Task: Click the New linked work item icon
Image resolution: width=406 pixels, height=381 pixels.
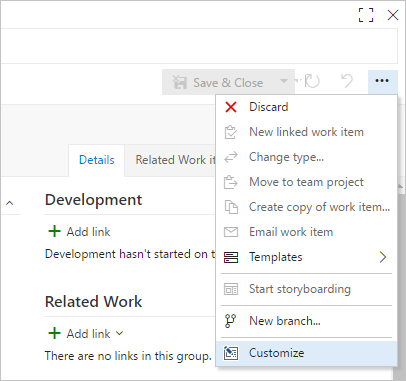Action: pyautogui.click(x=231, y=132)
